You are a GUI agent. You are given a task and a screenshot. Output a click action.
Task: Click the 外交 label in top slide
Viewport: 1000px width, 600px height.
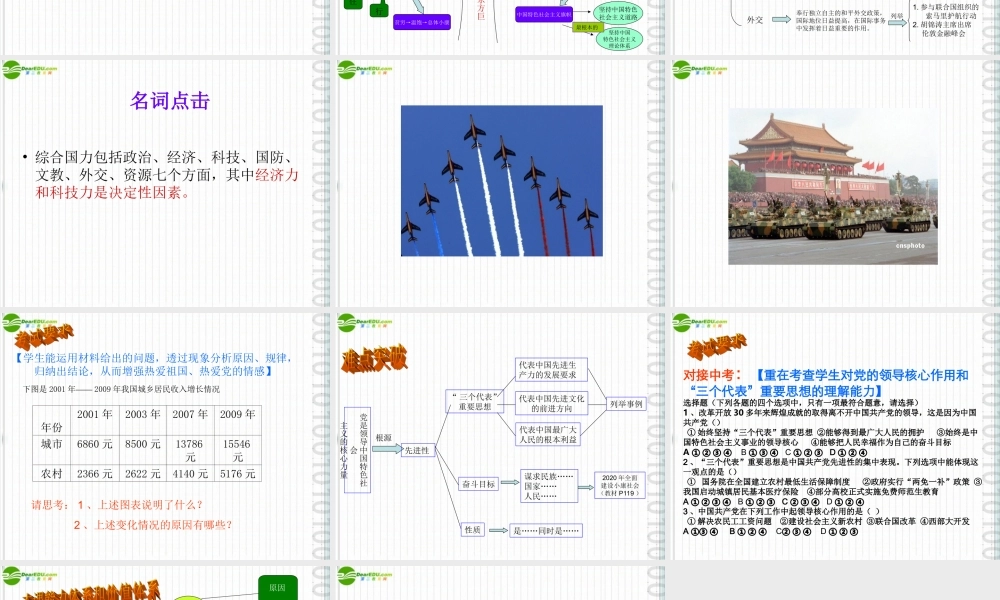(755, 20)
